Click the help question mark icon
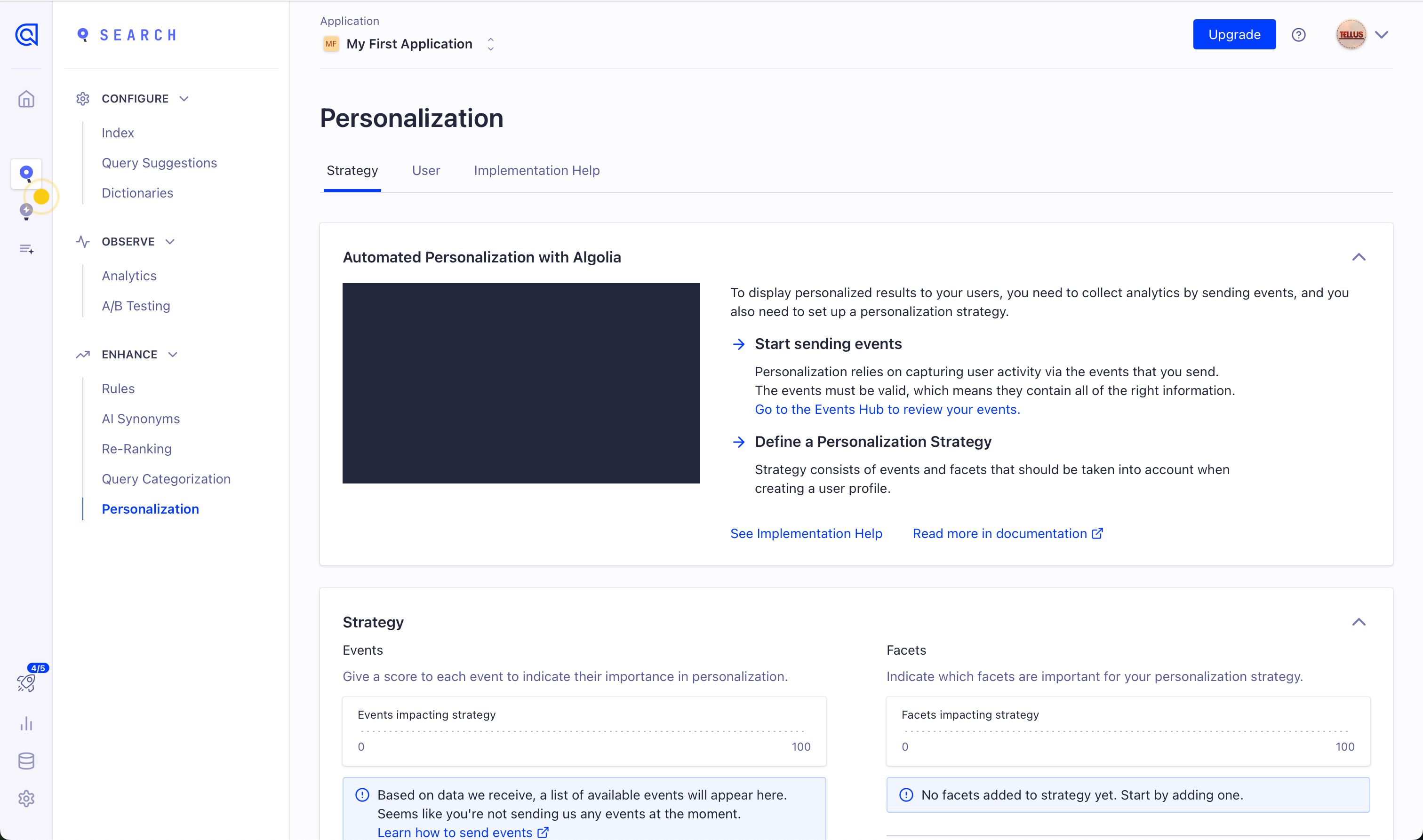 tap(1298, 35)
